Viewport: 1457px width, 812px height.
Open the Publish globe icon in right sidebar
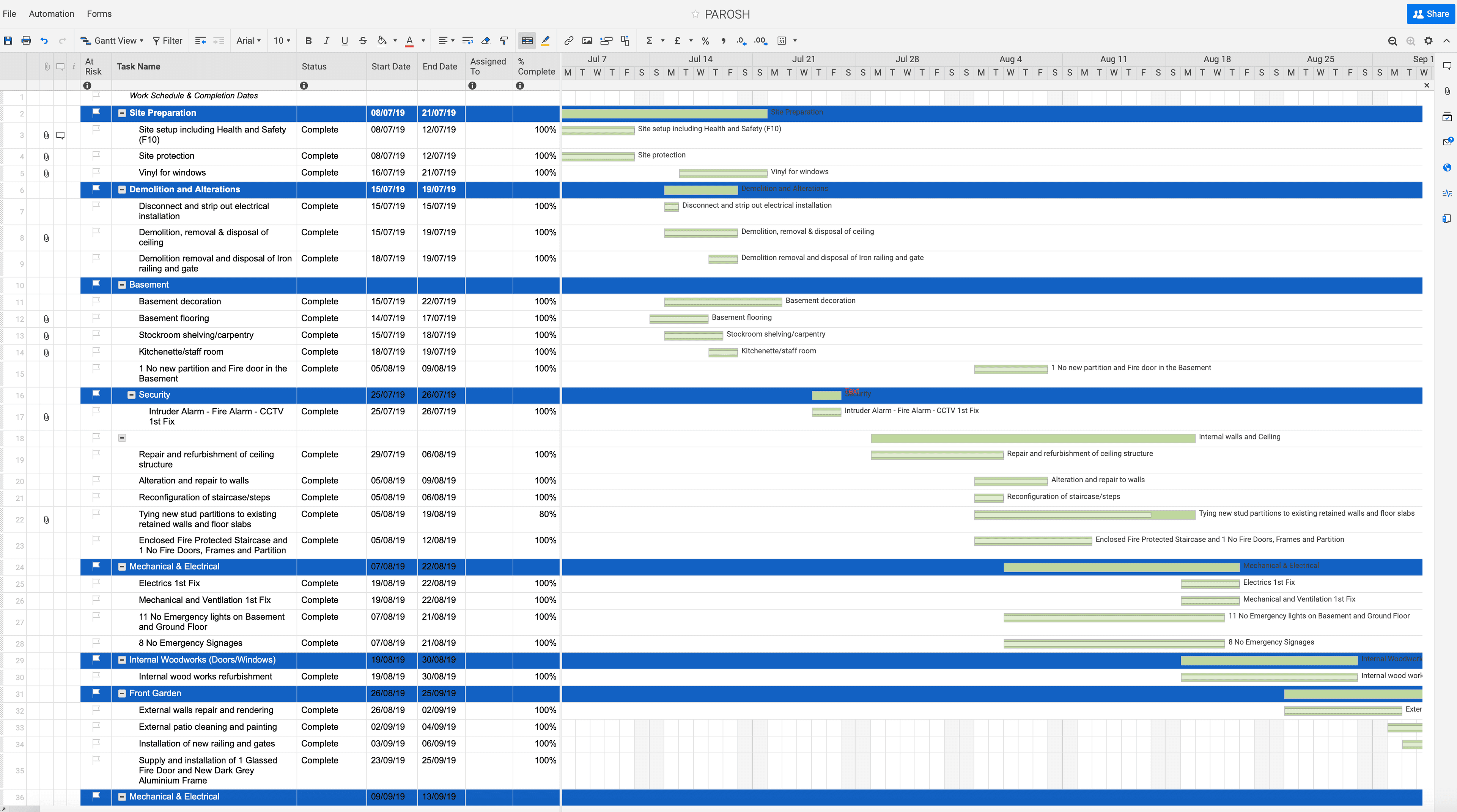(1447, 167)
